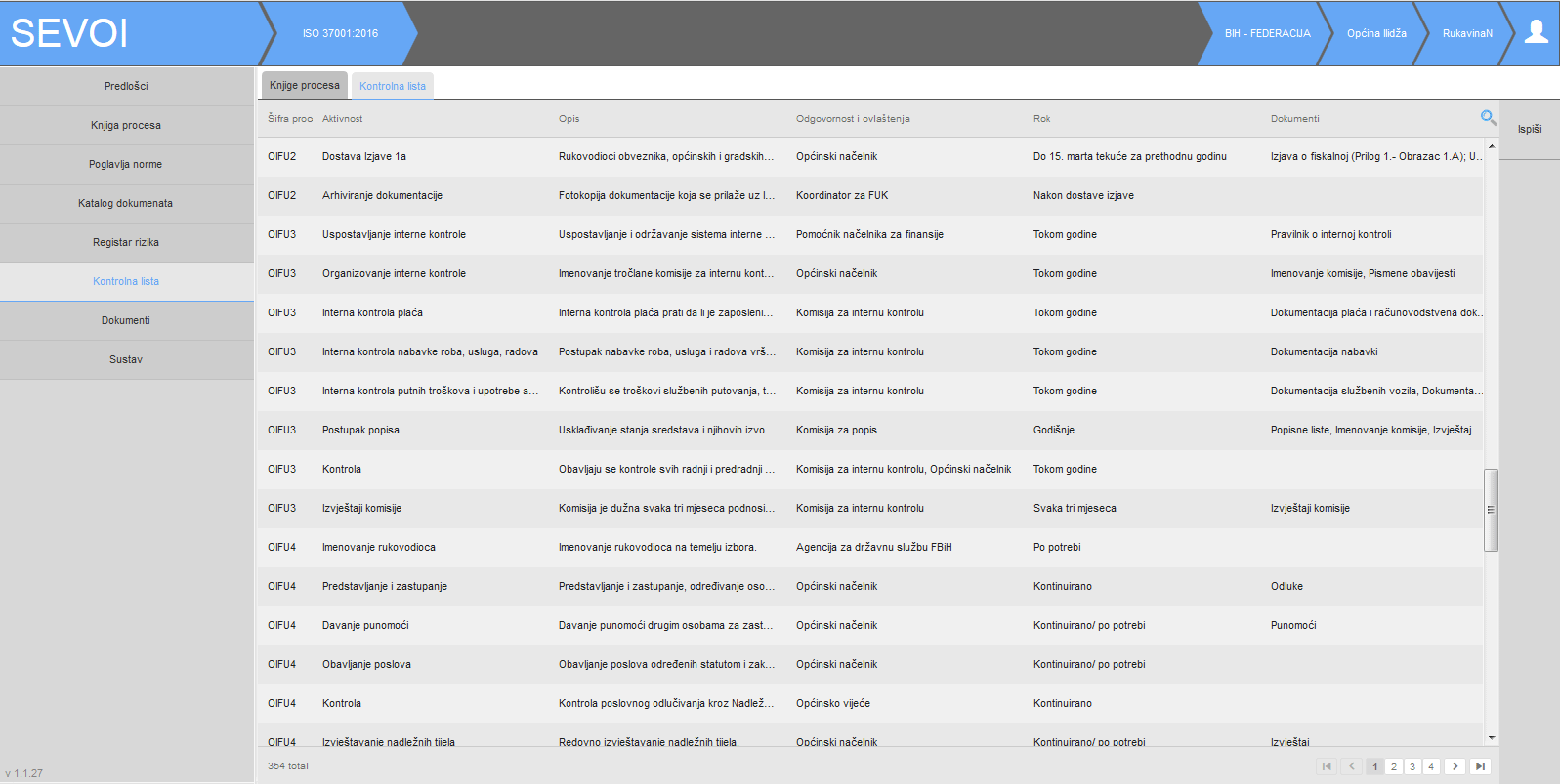This screenshot has width=1560, height=784.
Task: Open the Općina Ilidža breadcrumb selector
Action: pos(1376,33)
